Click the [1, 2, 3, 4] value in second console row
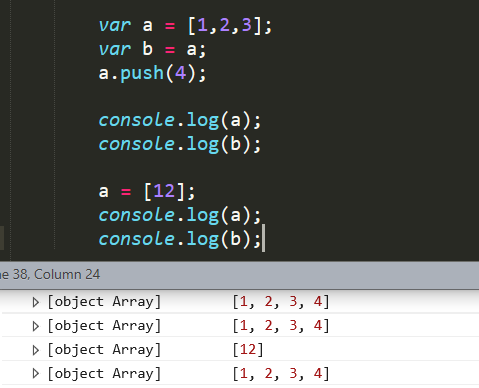Image resolution: width=479 pixels, height=388 pixels. [281, 326]
